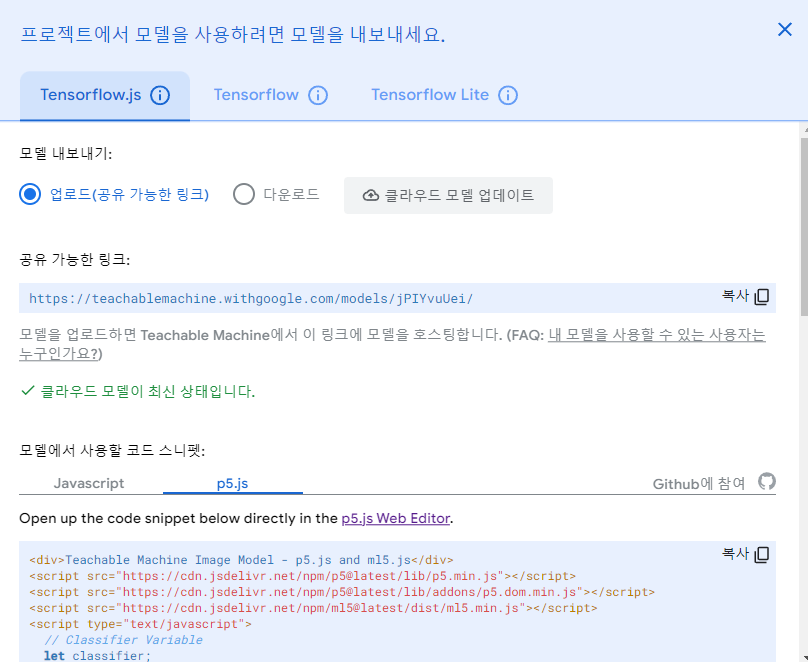808x662 pixels.
Task: Click the Classifier Variable comment line
Action: [123, 640]
